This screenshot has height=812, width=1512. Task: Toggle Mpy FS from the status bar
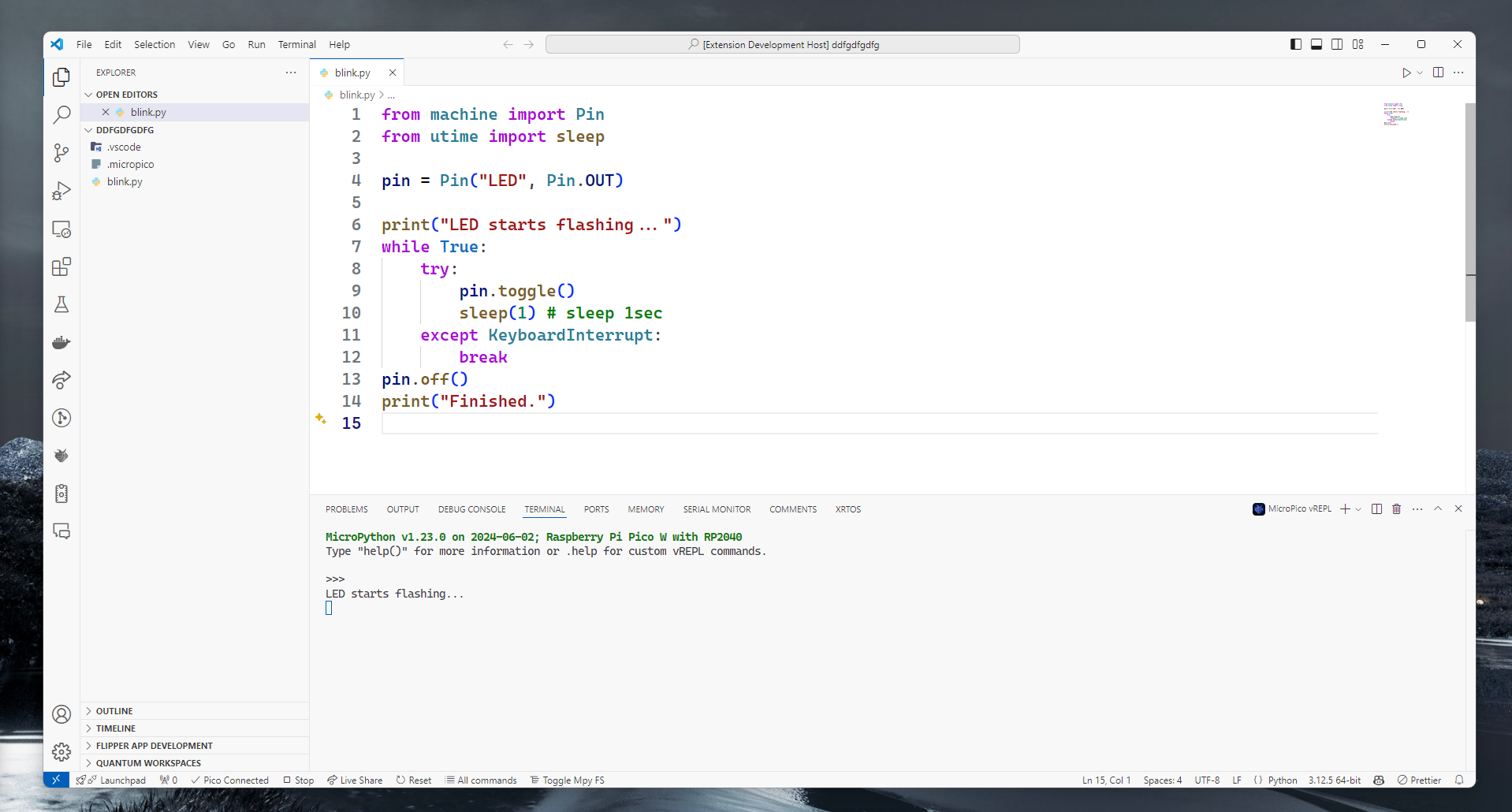(567, 780)
